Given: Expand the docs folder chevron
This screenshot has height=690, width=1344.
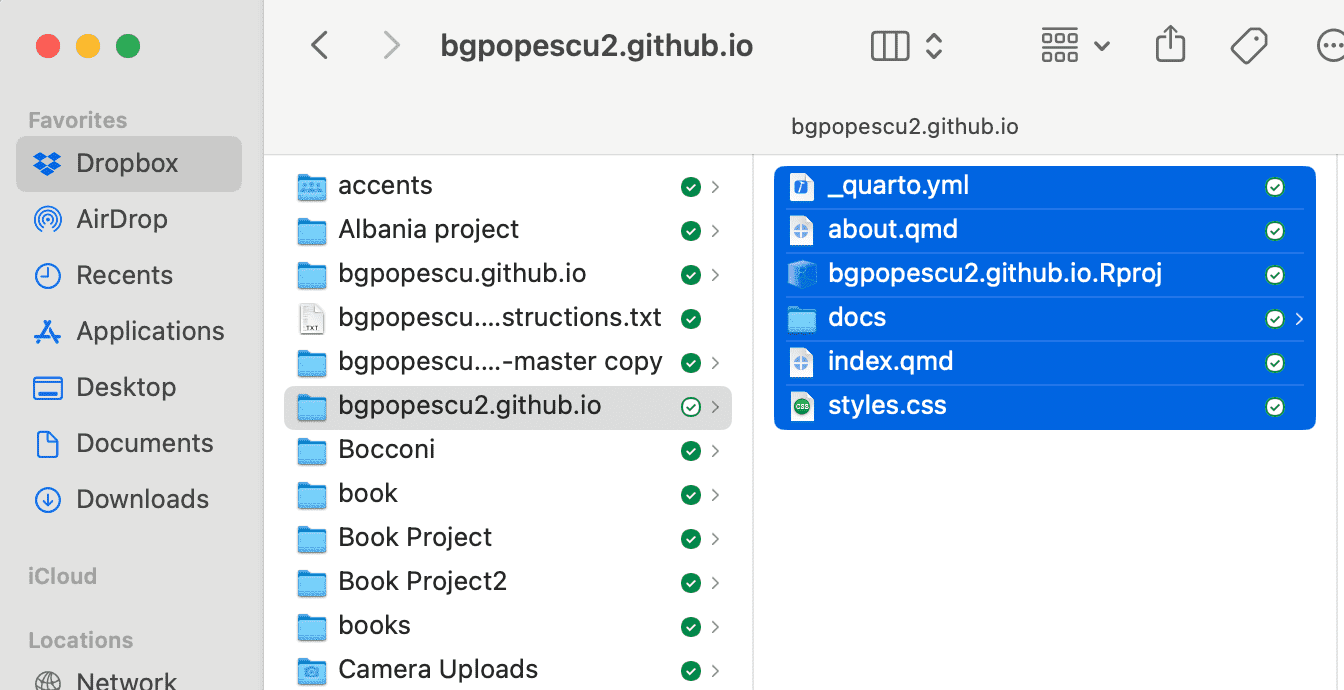Looking at the screenshot, I should tap(1299, 319).
